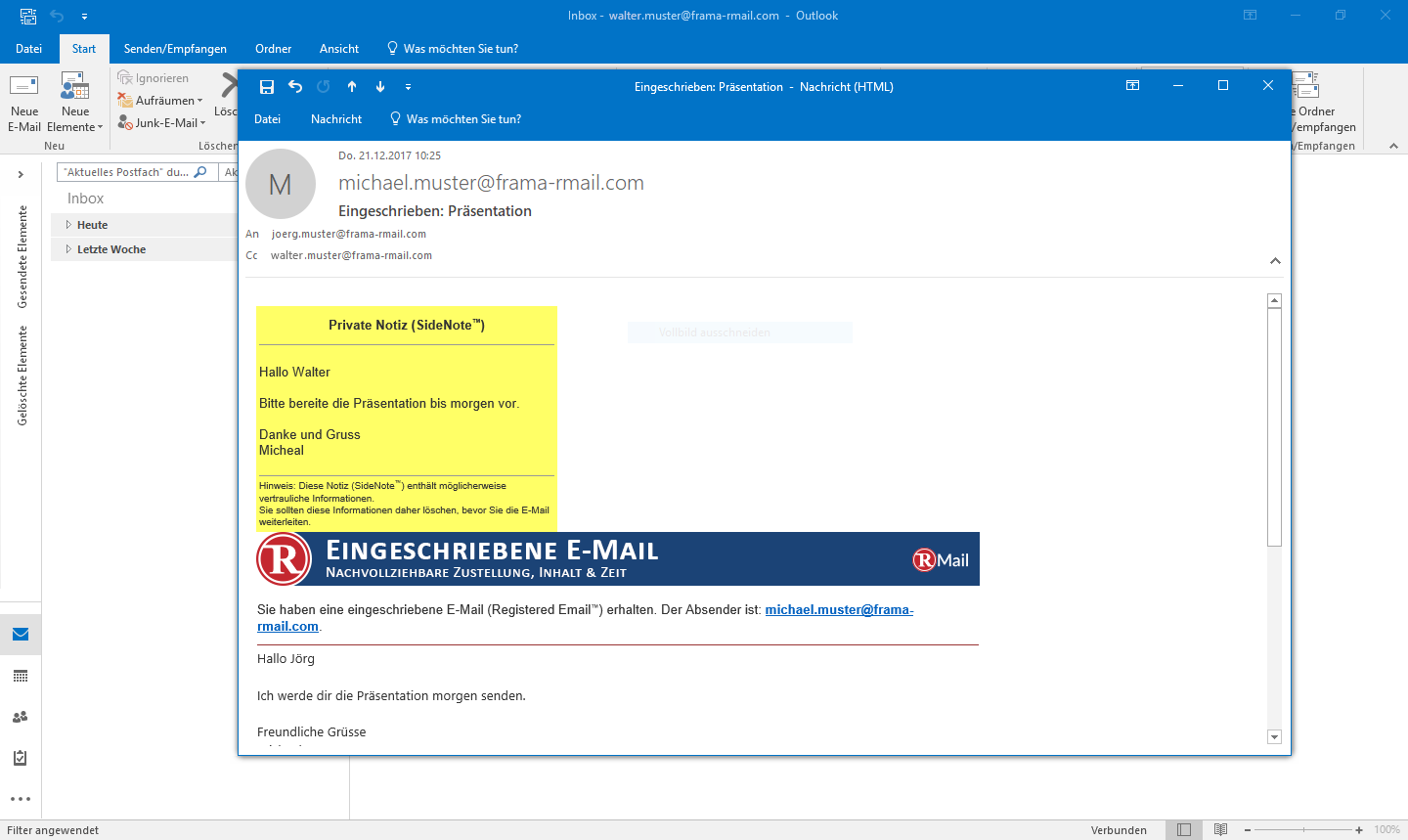Image resolution: width=1408 pixels, height=840 pixels.
Task: Click the zoom out minus button
Action: point(1248,830)
